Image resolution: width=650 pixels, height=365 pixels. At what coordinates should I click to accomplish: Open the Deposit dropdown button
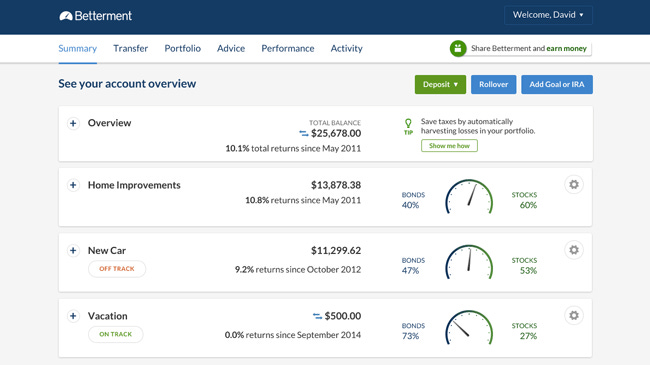pyautogui.click(x=440, y=85)
